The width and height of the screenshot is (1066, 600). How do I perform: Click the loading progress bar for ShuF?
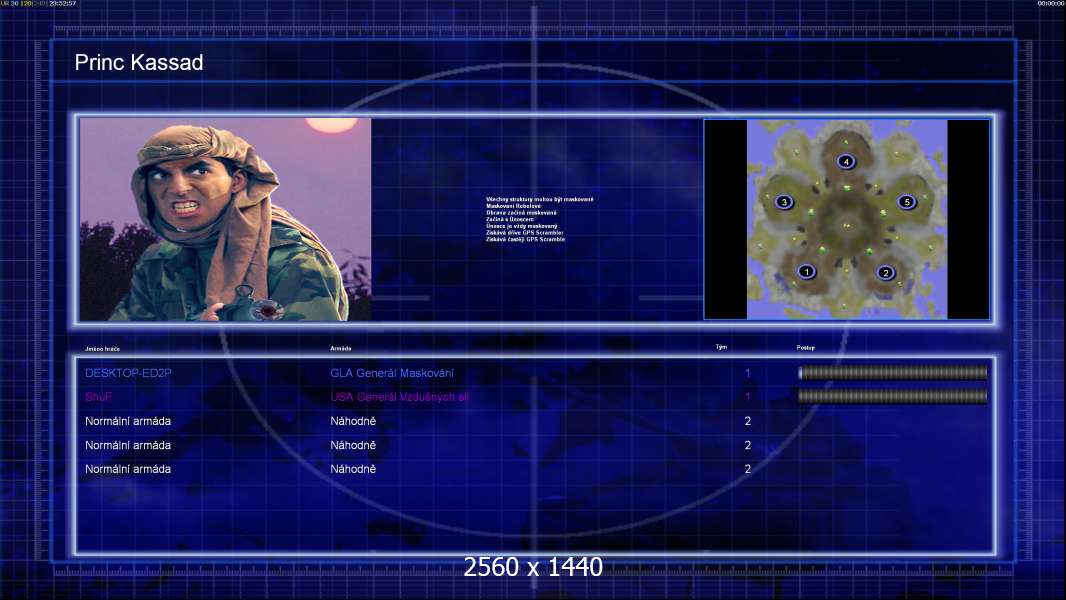click(893, 396)
